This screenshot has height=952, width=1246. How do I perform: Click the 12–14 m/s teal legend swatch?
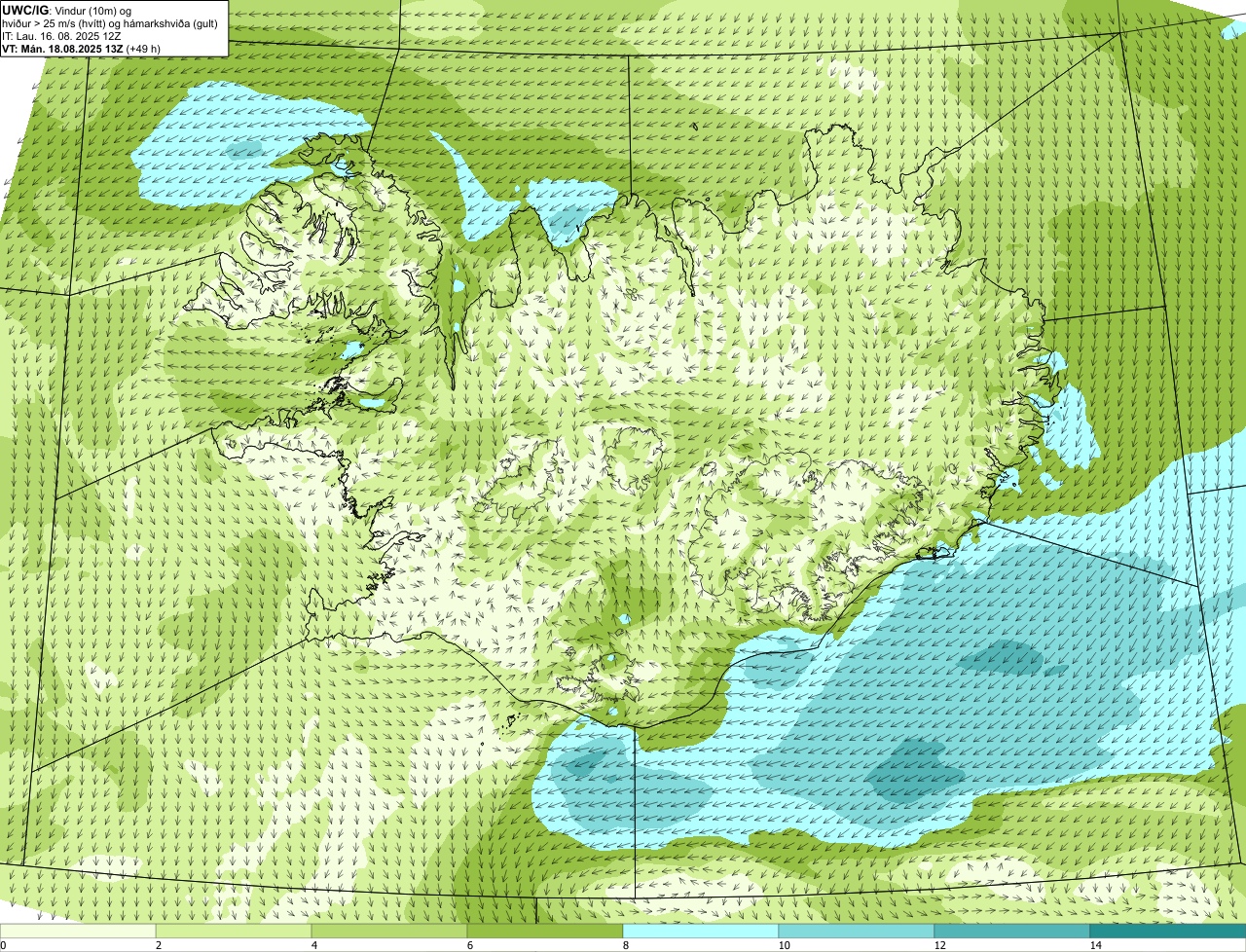tap(1012, 931)
